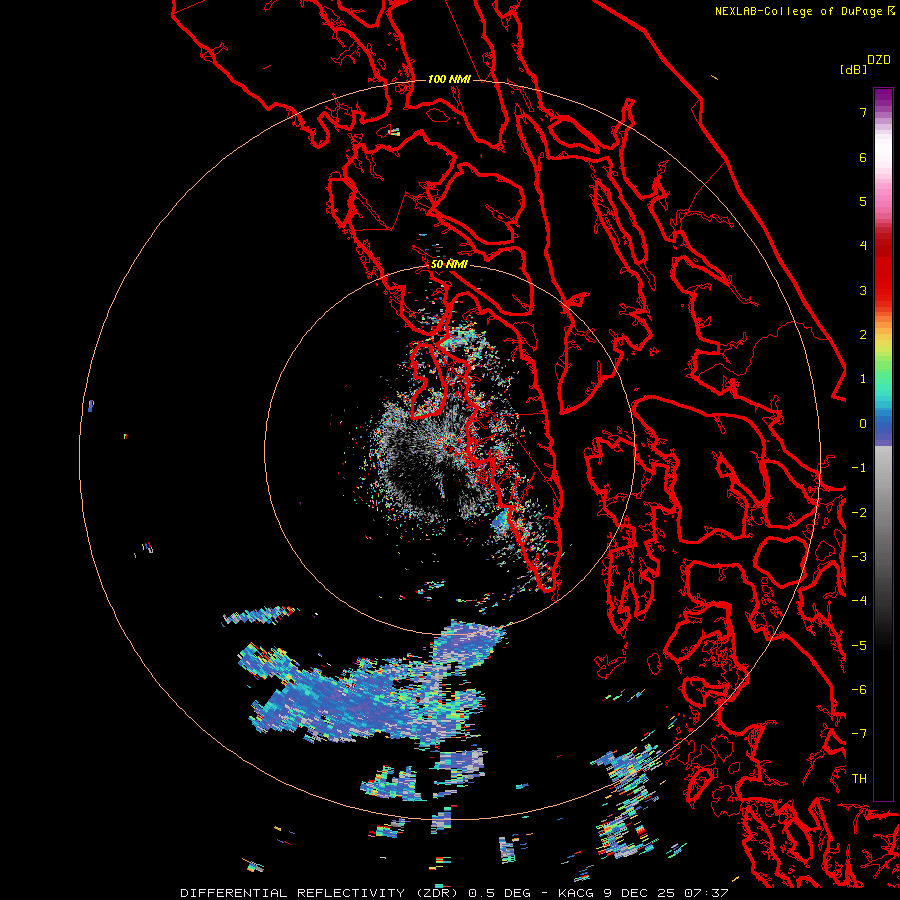Click the TH label on the legend
900x900 pixels.
coord(859,779)
